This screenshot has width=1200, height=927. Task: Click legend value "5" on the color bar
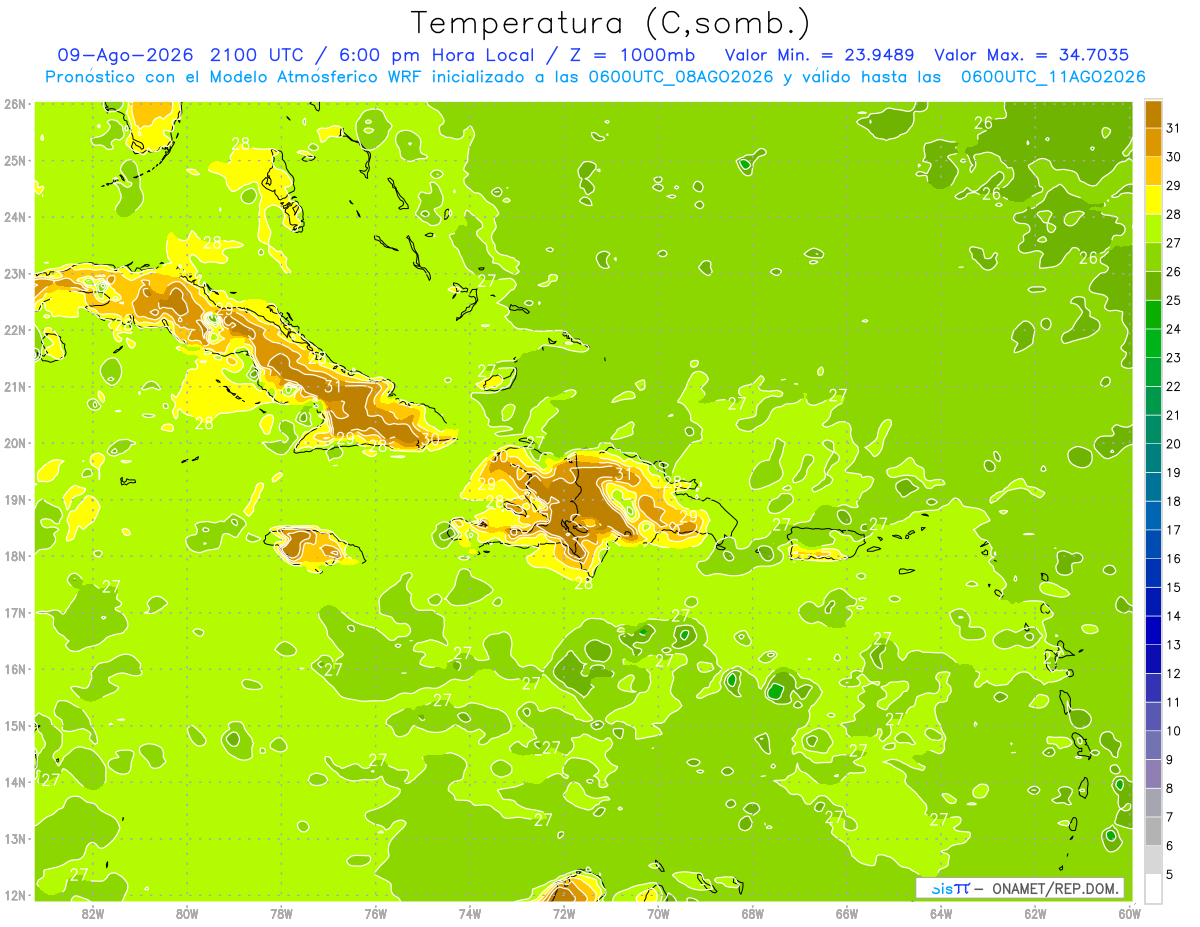1169,874
